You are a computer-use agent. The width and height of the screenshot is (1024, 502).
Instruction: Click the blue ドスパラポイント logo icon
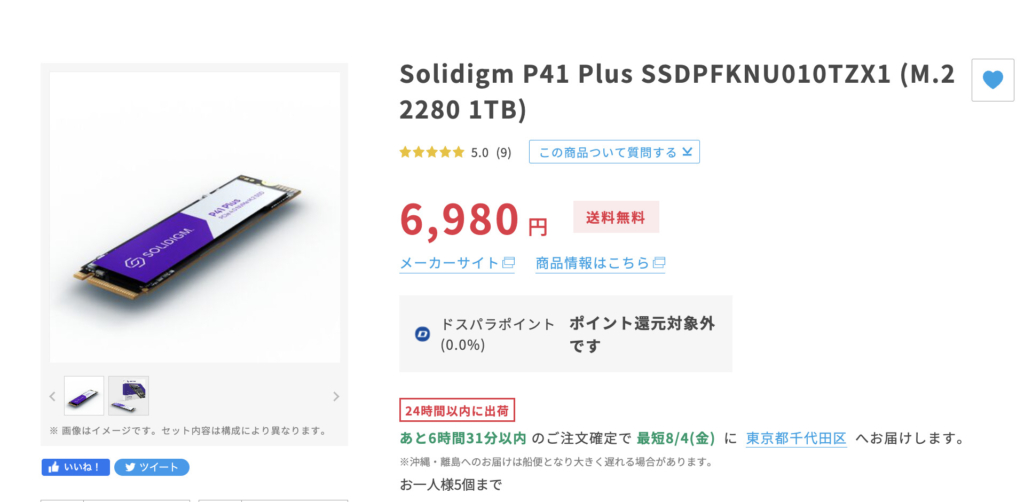click(x=422, y=334)
